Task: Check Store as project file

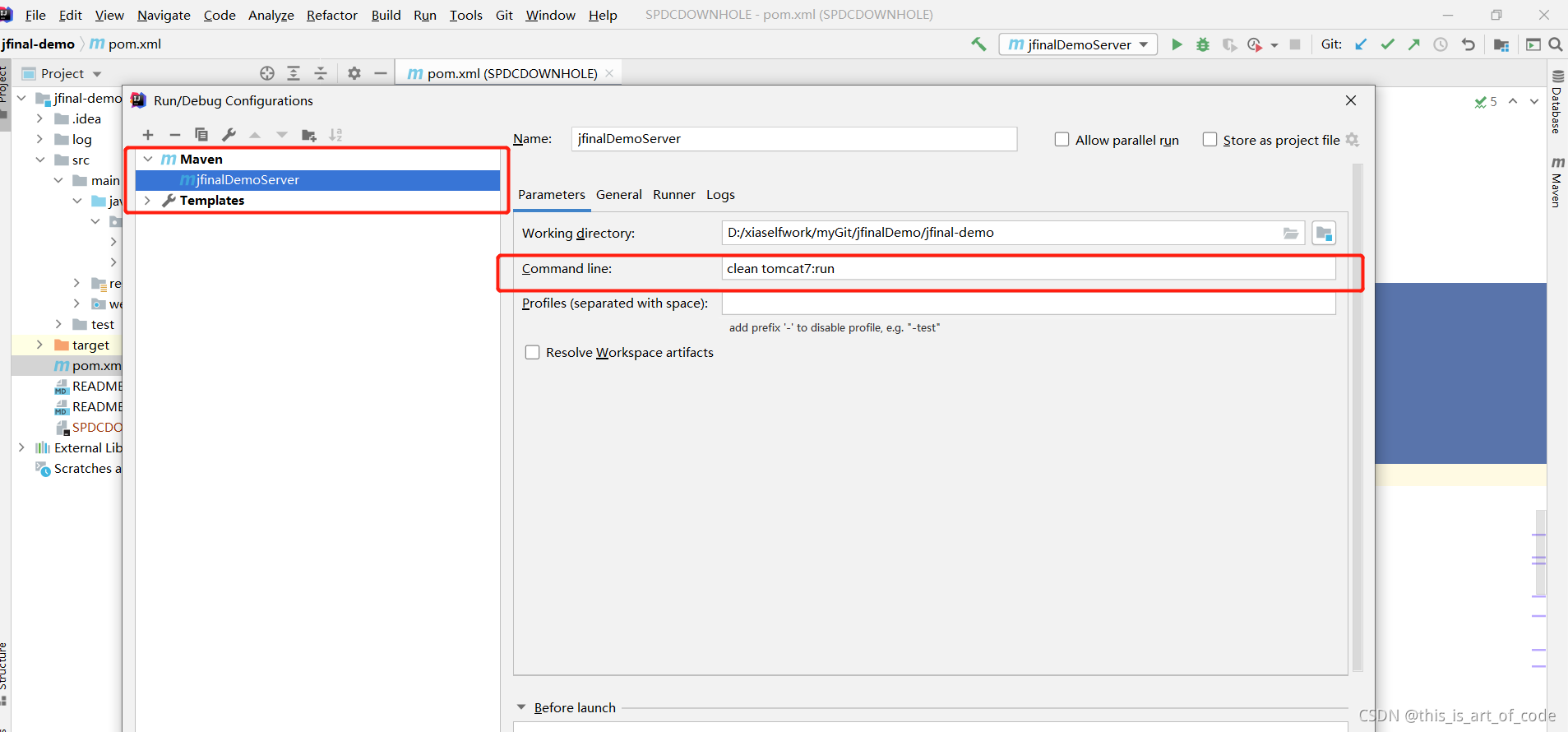Action: (1210, 140)
